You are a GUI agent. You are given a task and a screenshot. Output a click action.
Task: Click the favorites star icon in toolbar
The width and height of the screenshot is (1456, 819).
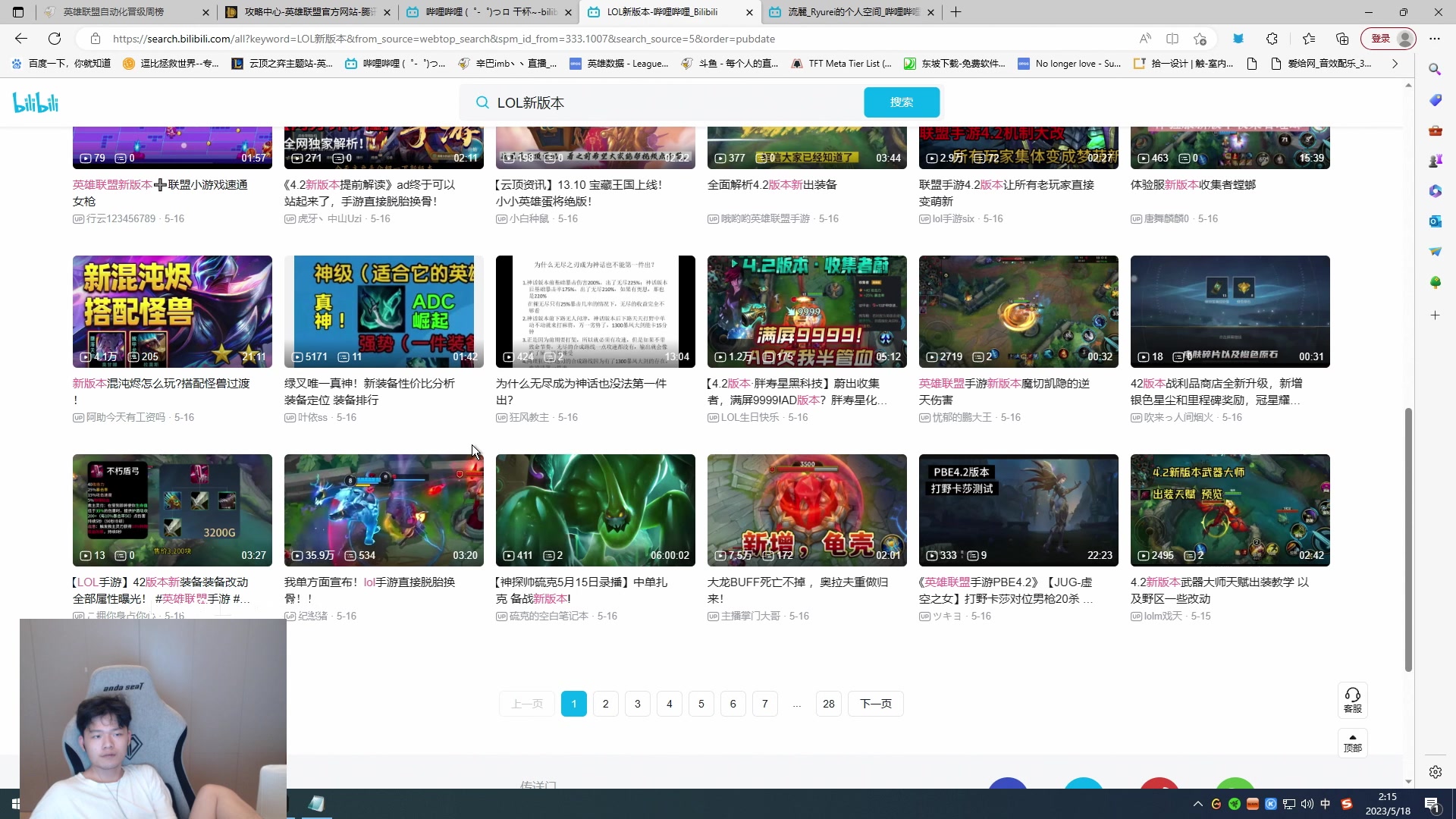[x=1309, y=39]
